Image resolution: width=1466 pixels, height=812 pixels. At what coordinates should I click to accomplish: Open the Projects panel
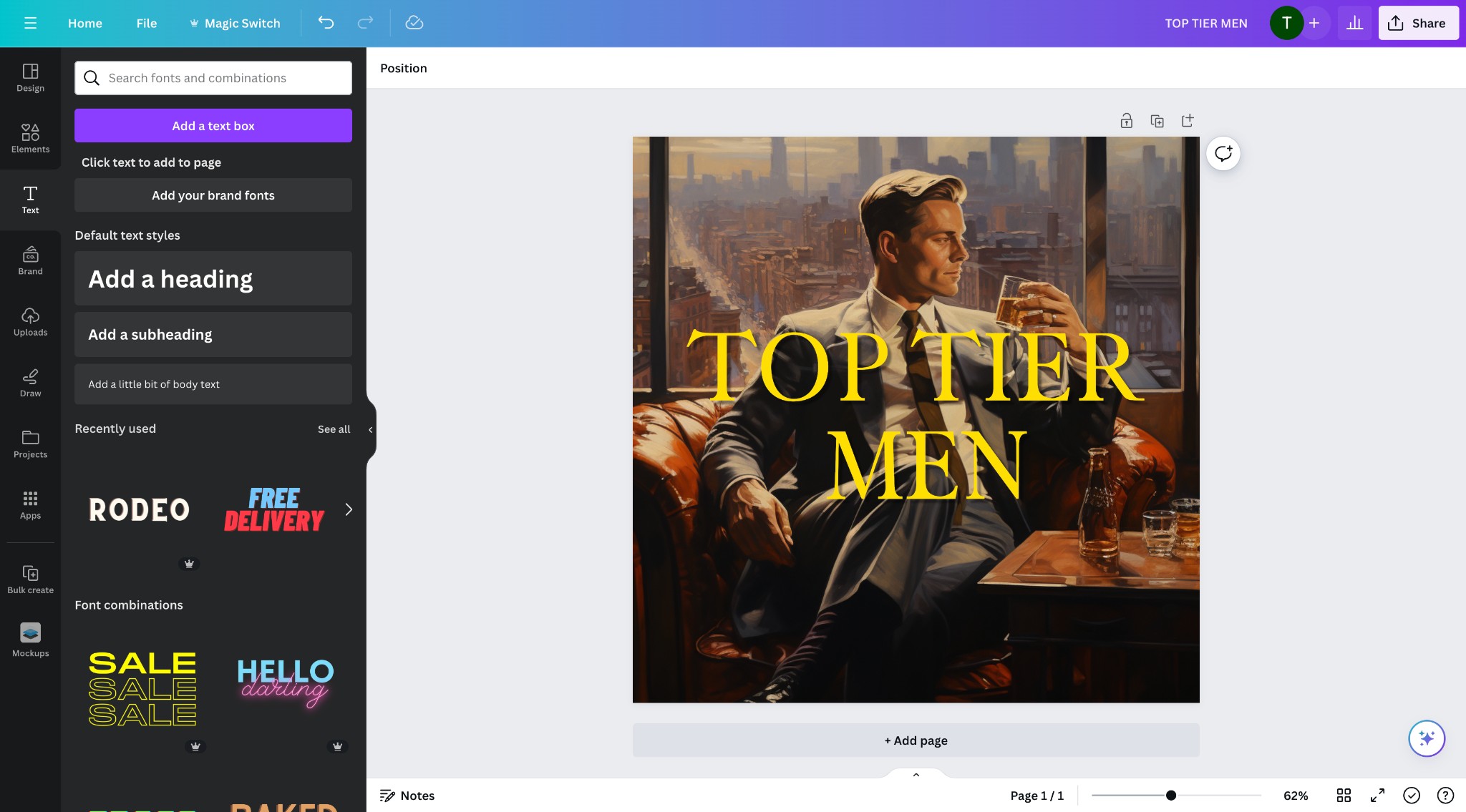coord(30,444)
